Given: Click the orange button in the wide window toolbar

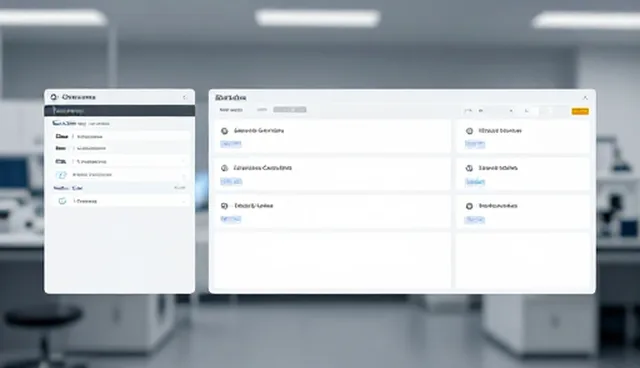Looking at the screenshot, I should [580, 111].
